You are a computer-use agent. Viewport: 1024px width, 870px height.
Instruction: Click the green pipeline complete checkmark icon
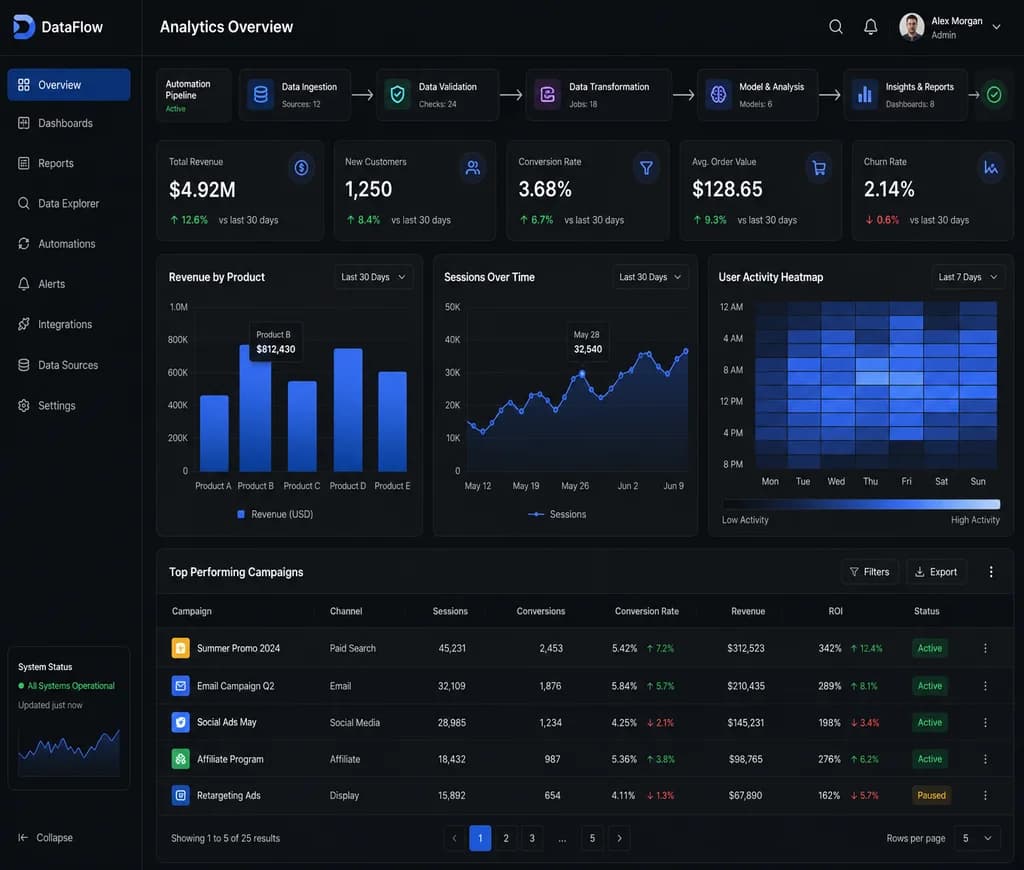(x=994, y=95)
